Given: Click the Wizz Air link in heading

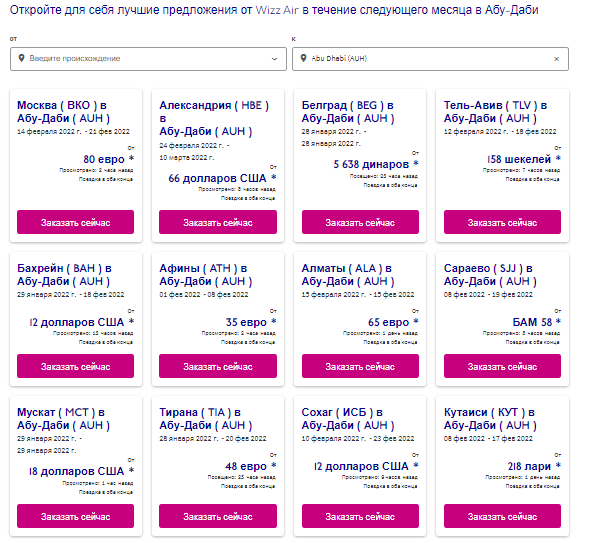Looking at the screenshot, I should pyautogui.click(x=277, y=10).
